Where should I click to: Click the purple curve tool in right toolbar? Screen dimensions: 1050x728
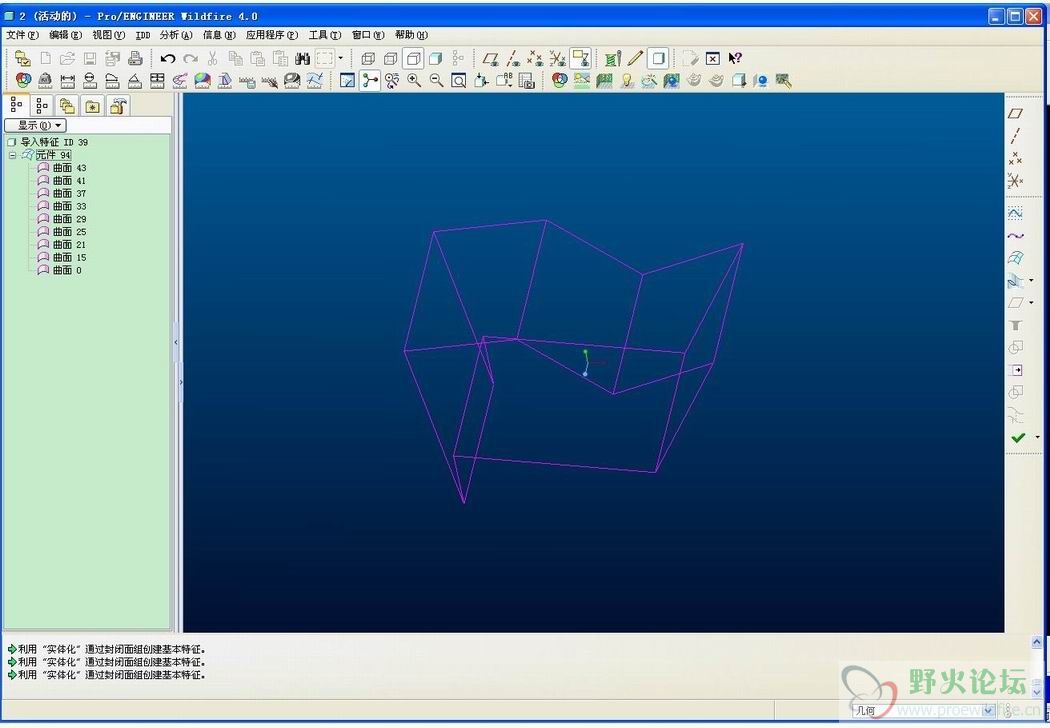pyautogui.click(x=1015, y=236)
